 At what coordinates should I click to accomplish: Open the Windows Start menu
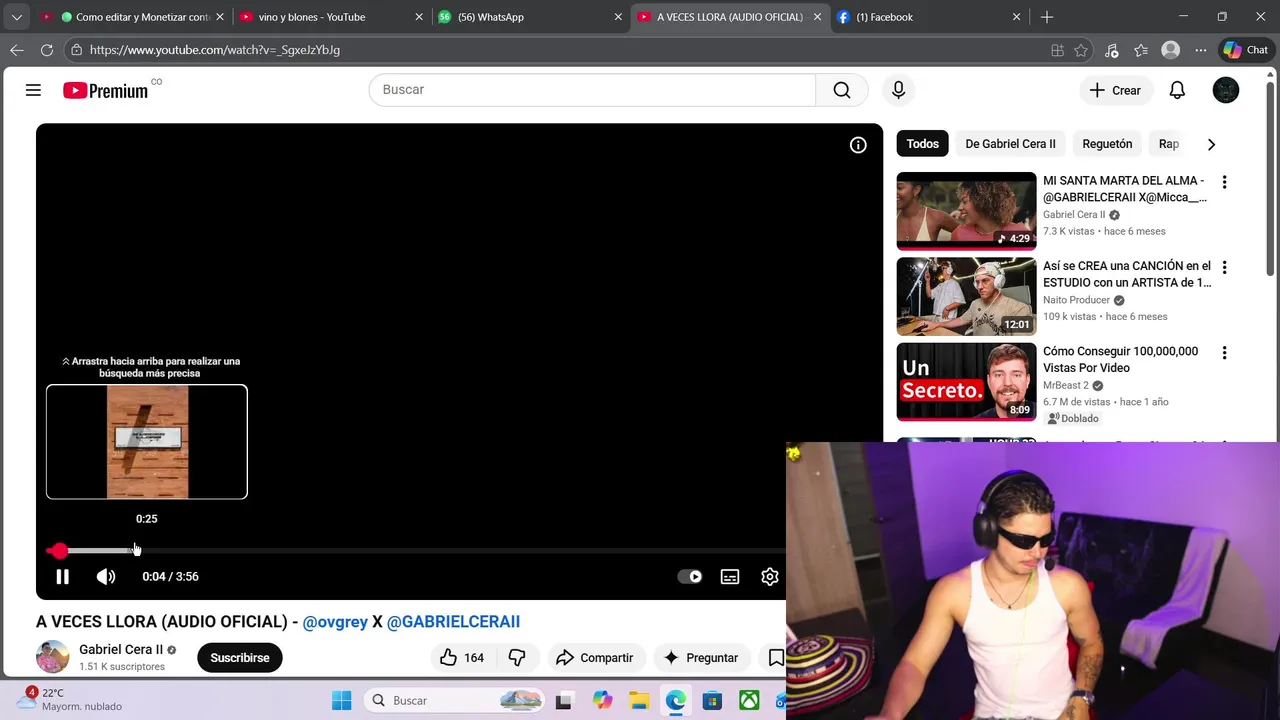(341, 700)
